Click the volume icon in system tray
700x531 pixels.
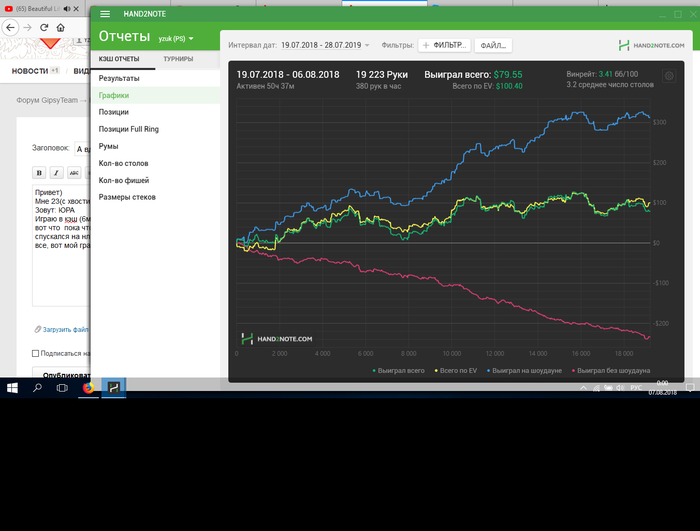pos(620,388)
